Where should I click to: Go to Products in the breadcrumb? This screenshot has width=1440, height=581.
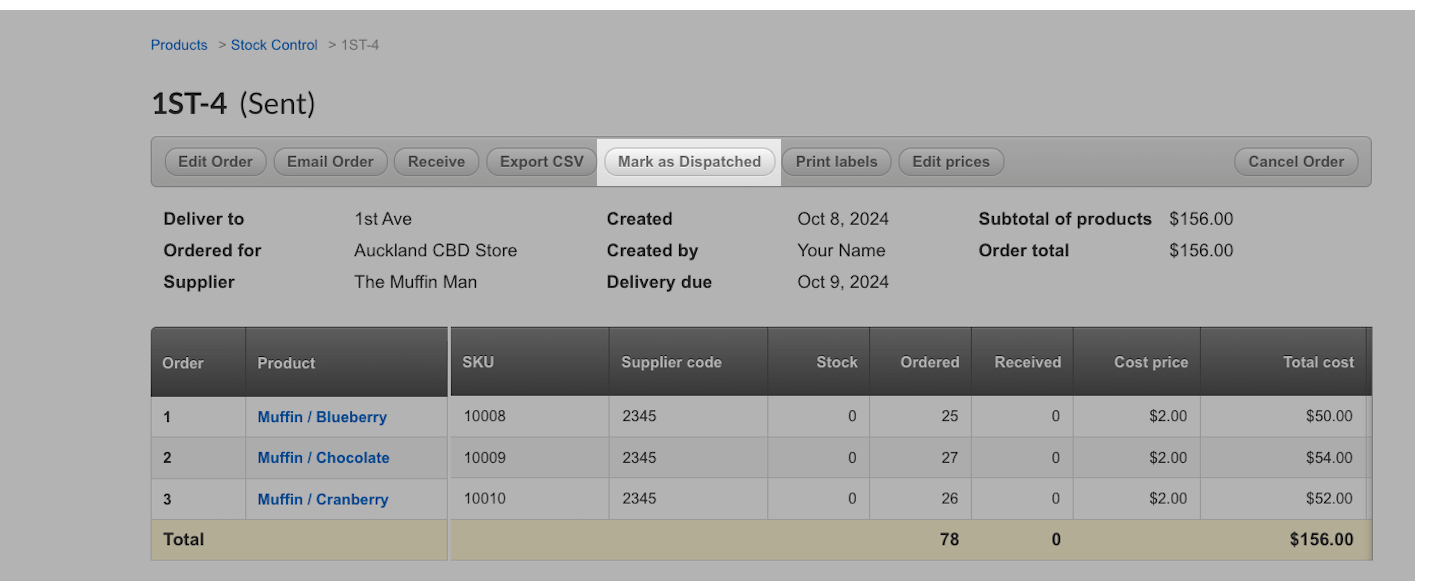coord(179,45)
